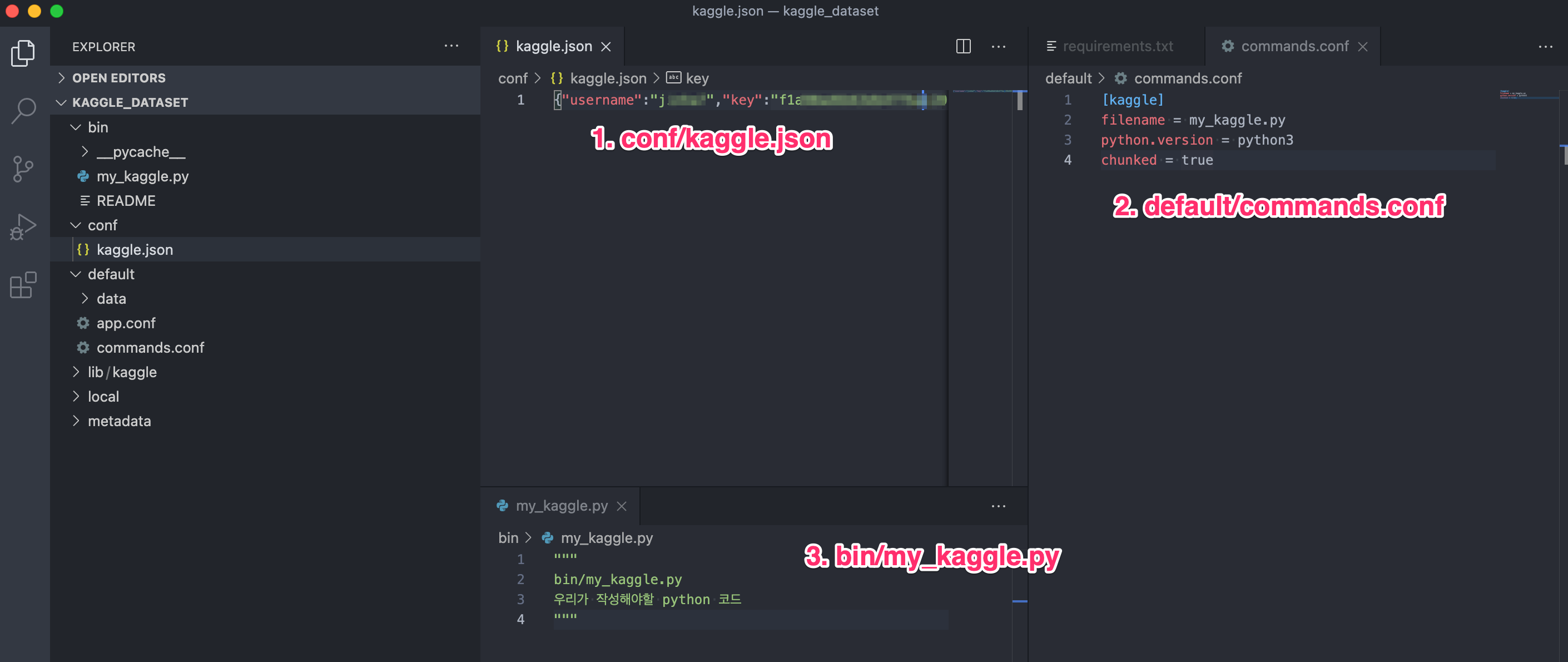
Task: Click the default breadcrumb segment
Action: [1068, 78]
